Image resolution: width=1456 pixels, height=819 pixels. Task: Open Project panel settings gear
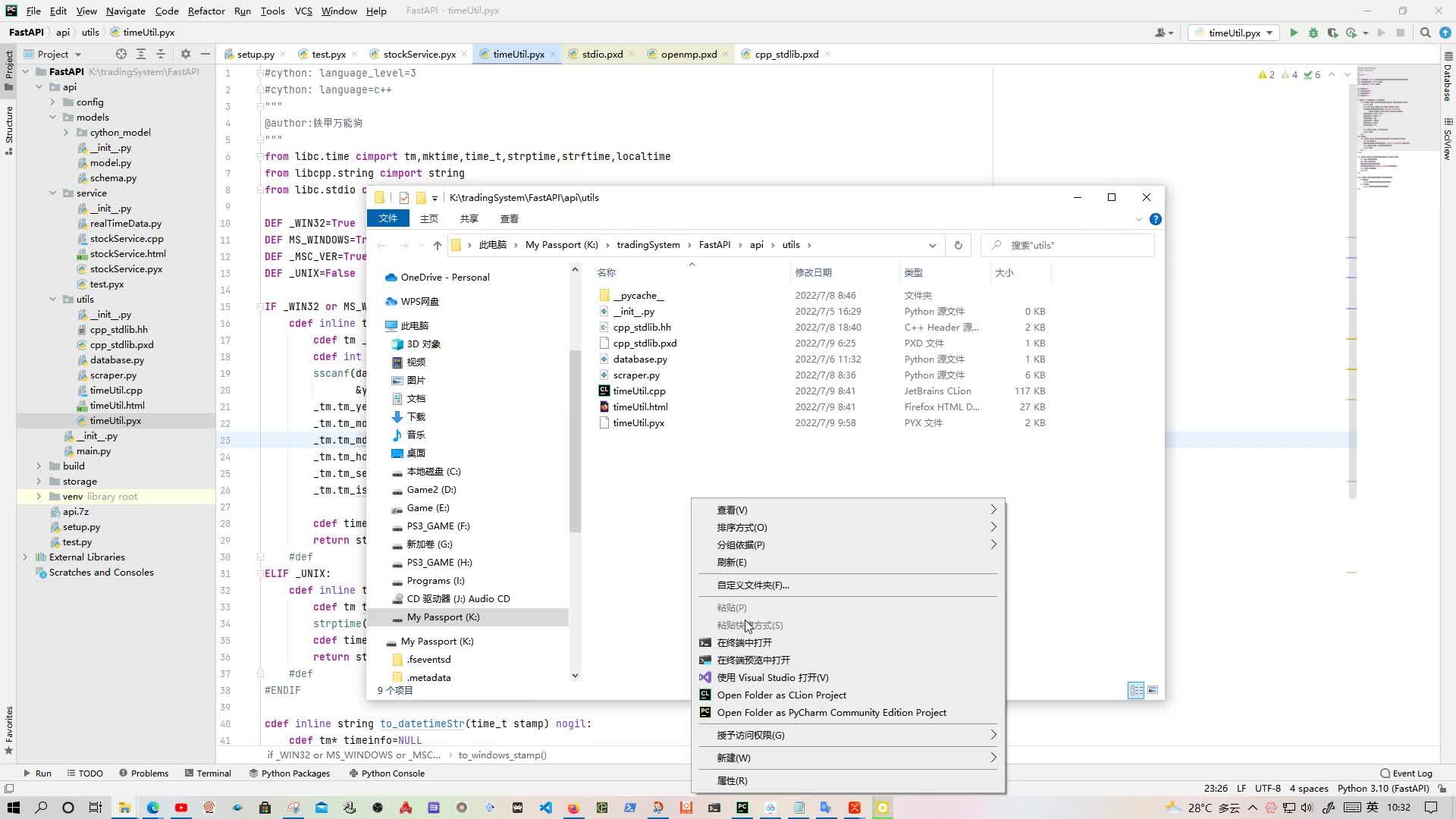click(186, 54)
